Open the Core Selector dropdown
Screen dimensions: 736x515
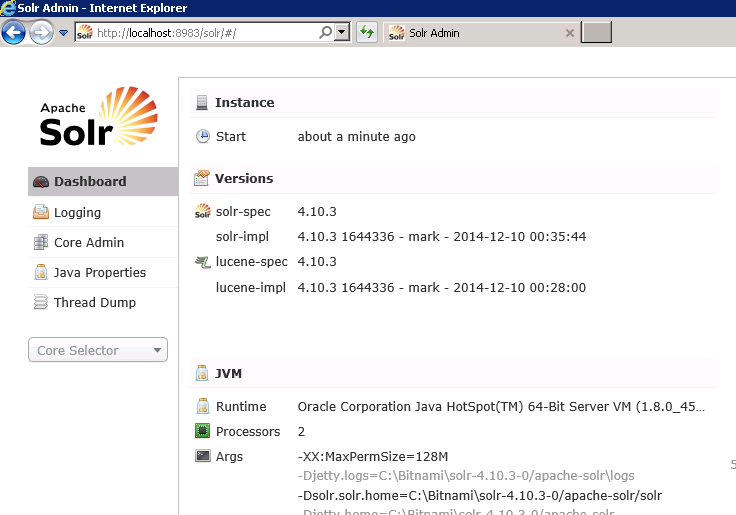[x=98, y=350]
